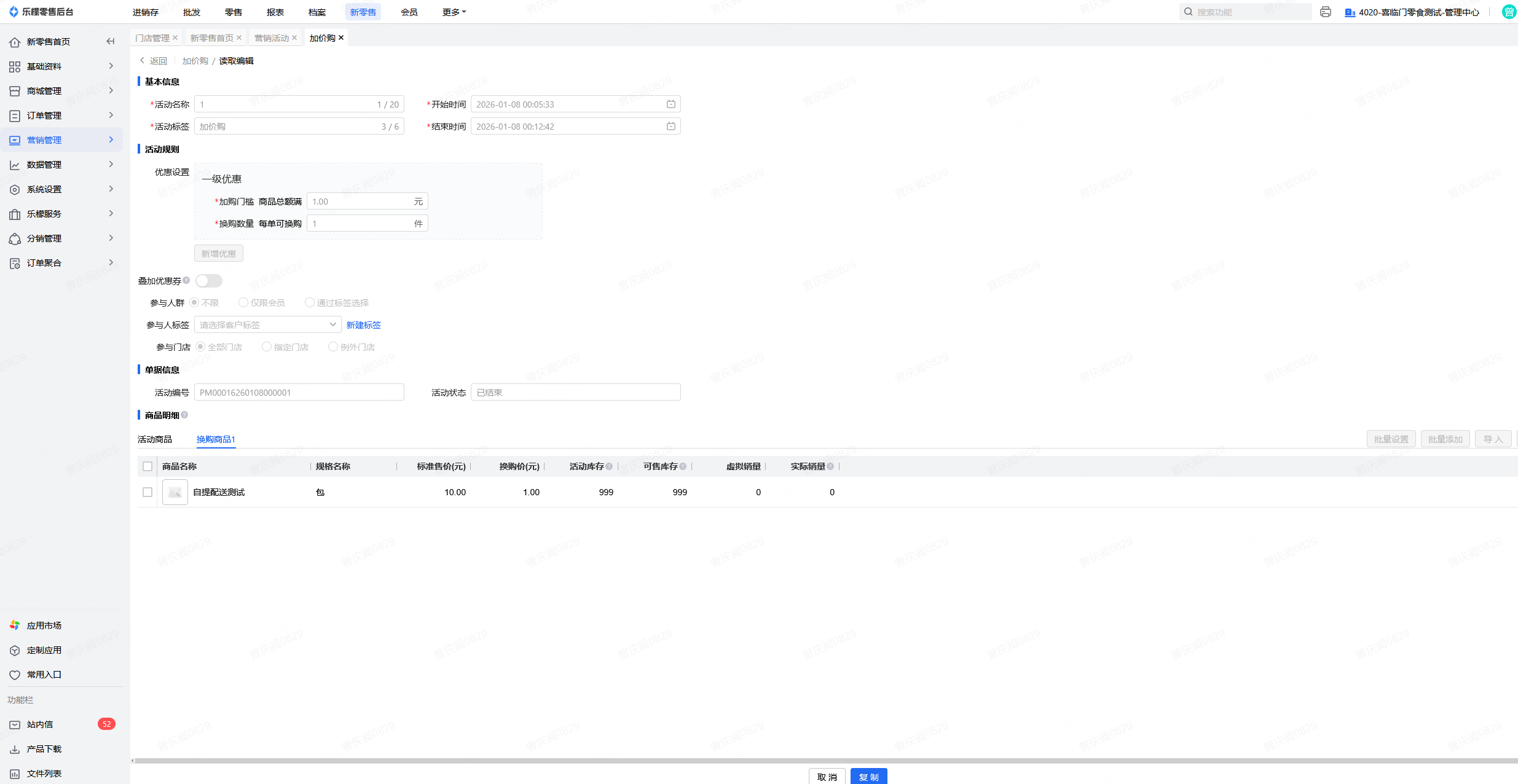Viewport: 1518px width, 784px height.
Task: Click the 复制 button at bottom
Action: [x=868, y=777]
